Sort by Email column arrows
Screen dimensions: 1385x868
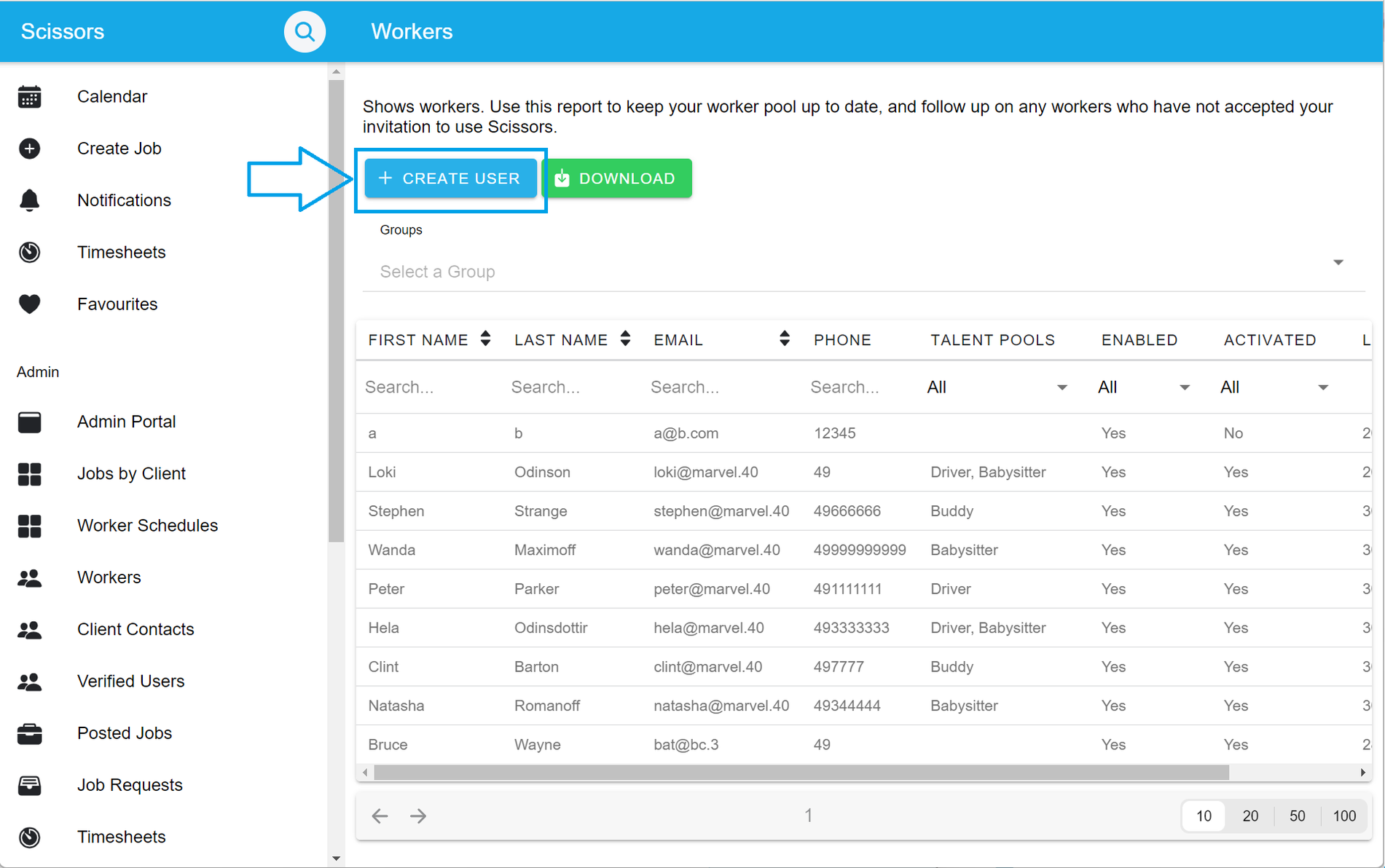[x=784, y=339]
